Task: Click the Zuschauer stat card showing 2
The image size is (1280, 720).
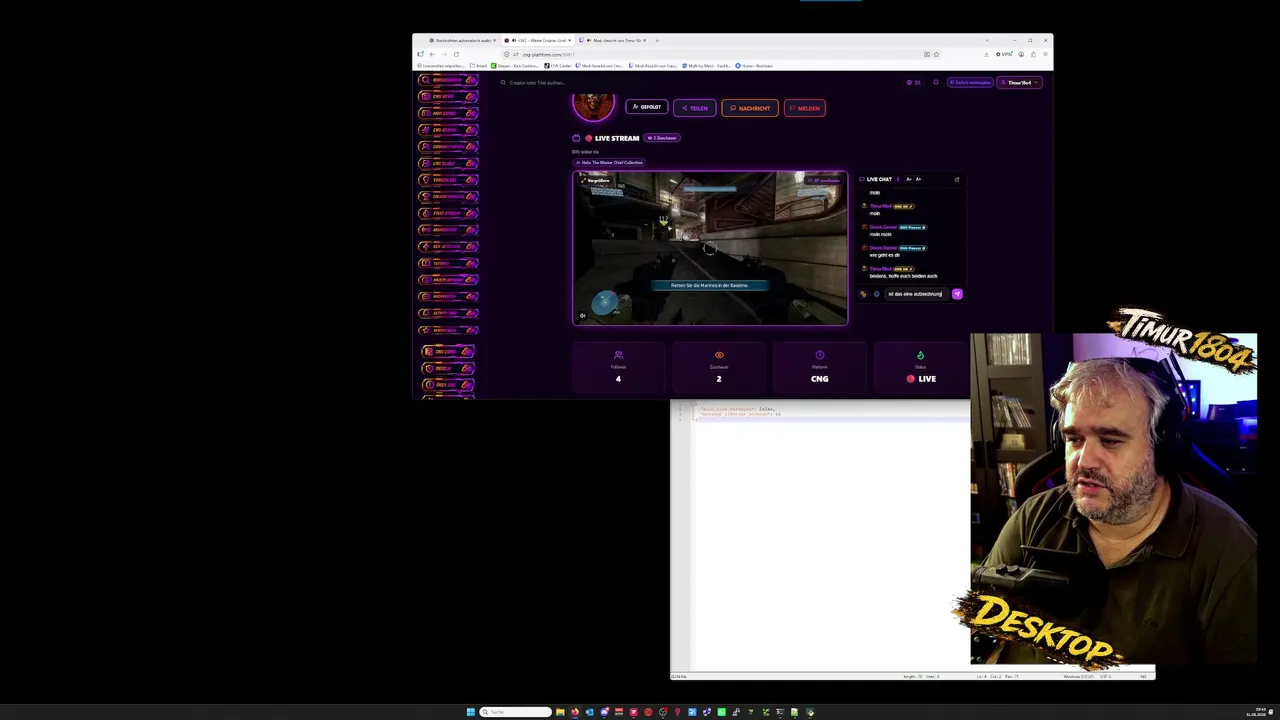Action: [719, 366]
